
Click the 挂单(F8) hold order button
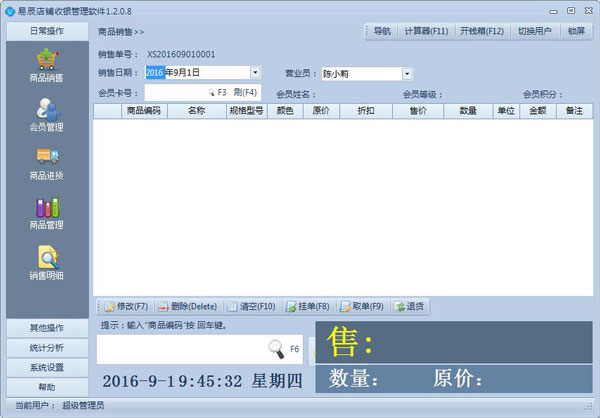click(308, 307)
